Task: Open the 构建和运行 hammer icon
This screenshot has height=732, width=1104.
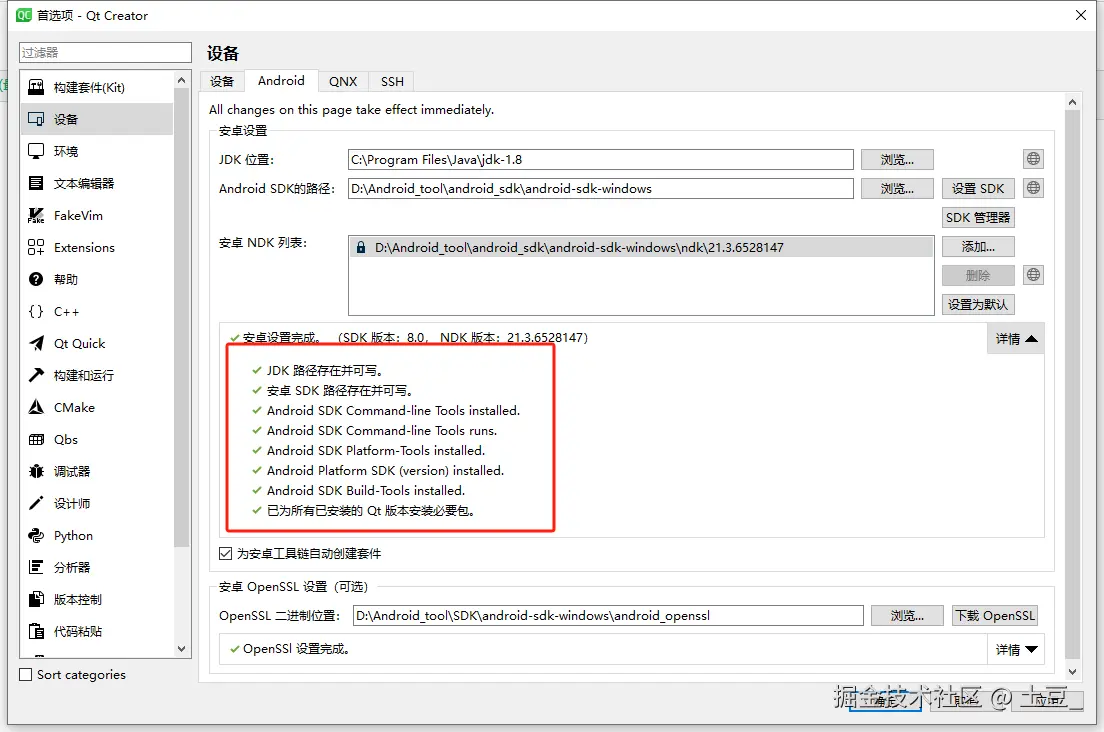Action: (36, 375)
